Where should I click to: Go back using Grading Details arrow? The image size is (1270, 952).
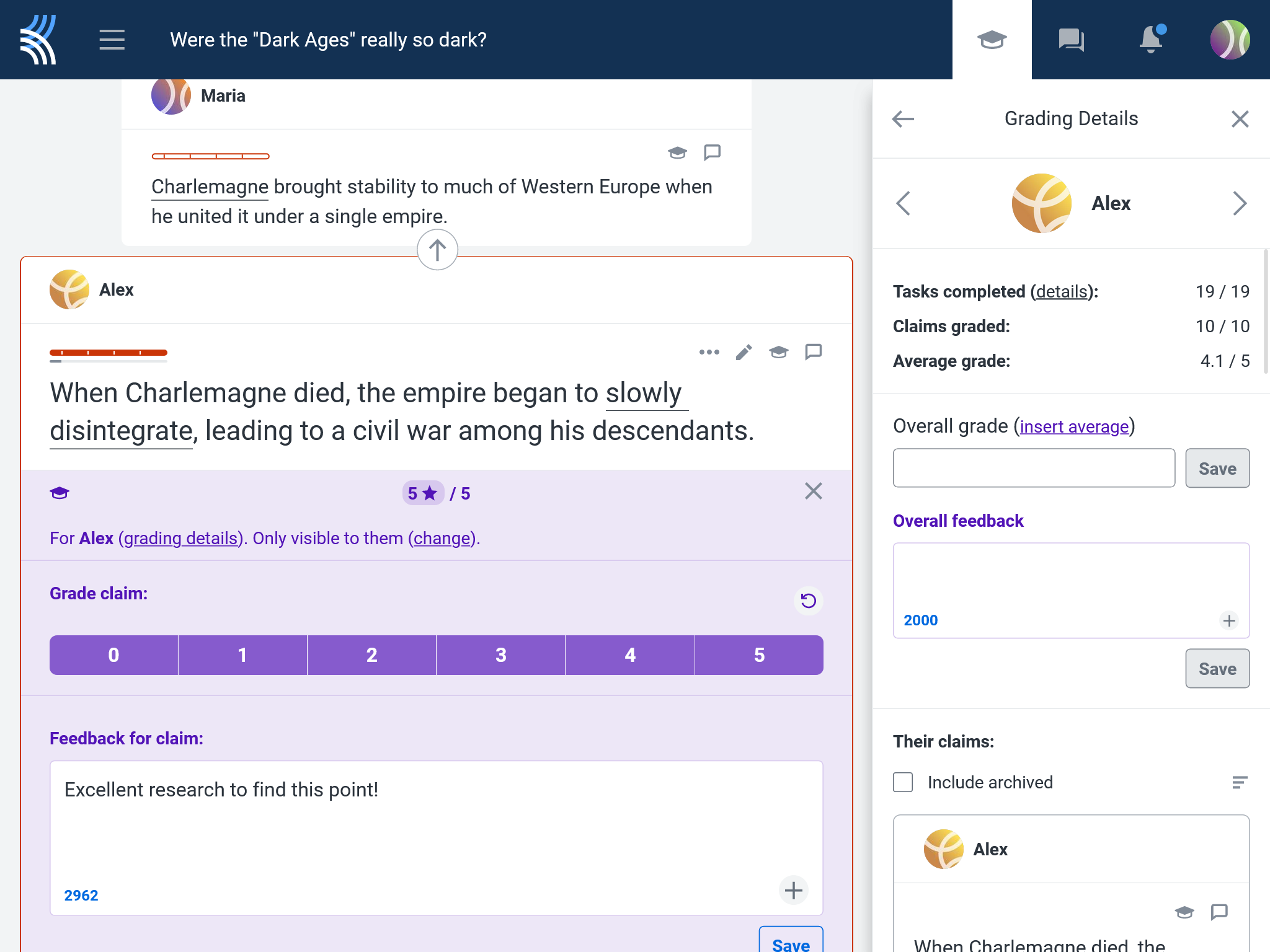point(903,118)
